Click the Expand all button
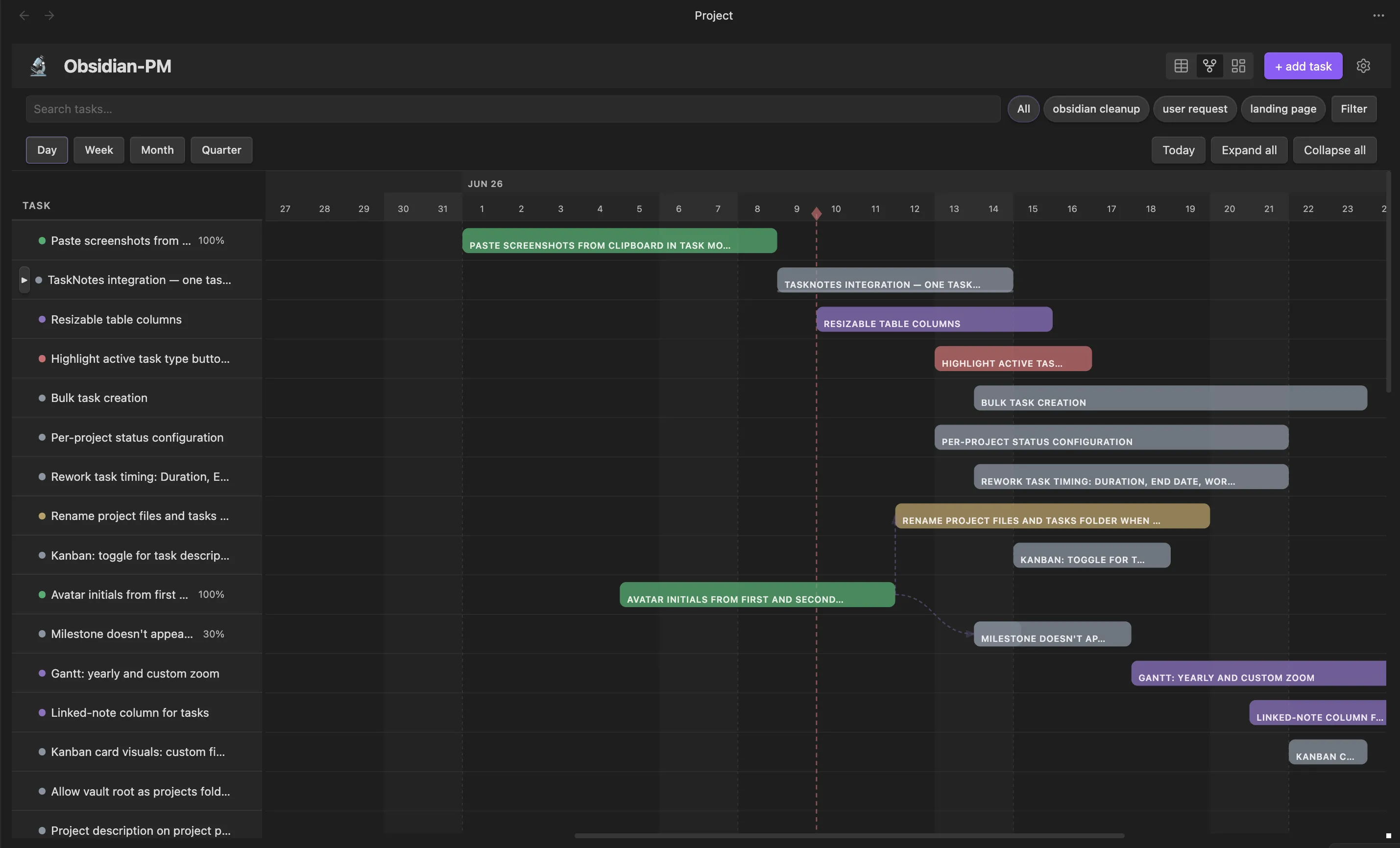 click(1249, 150)
